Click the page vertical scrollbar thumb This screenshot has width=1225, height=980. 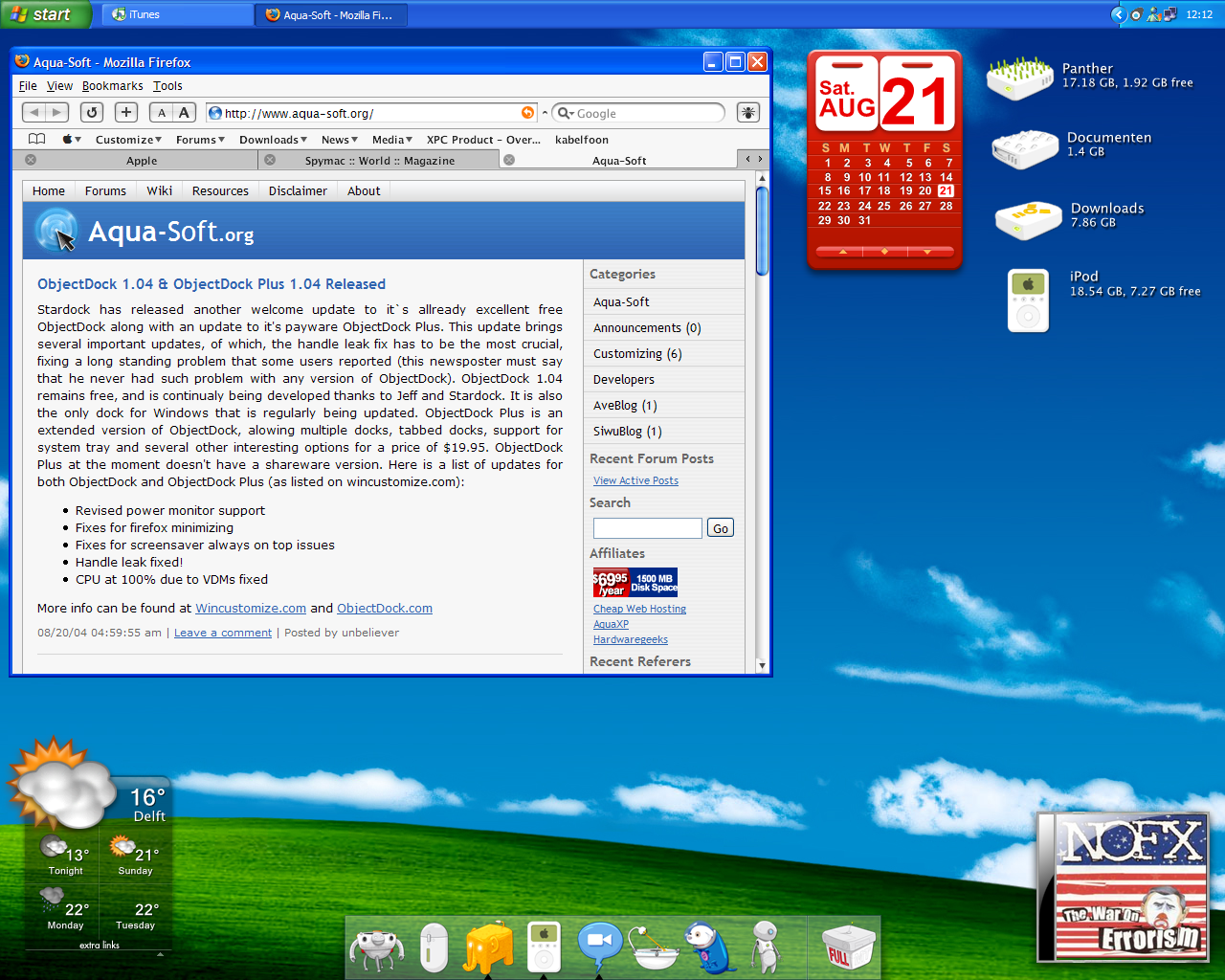click(762, 231)
